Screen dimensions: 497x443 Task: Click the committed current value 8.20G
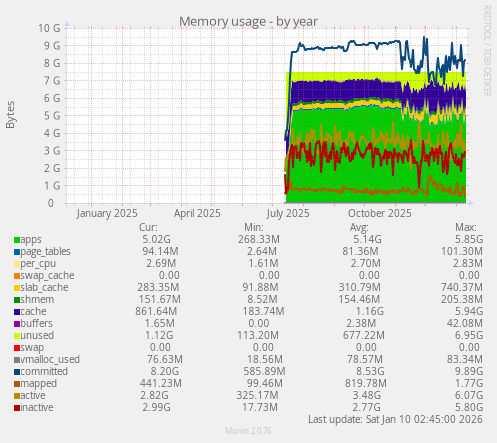pos(164,371)
